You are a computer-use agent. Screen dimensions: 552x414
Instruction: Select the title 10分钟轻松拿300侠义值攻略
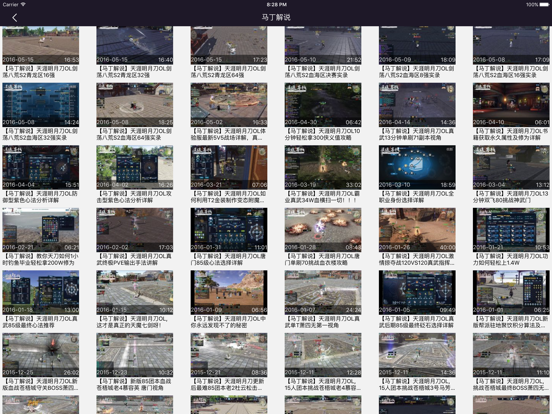tap(323, 134)
